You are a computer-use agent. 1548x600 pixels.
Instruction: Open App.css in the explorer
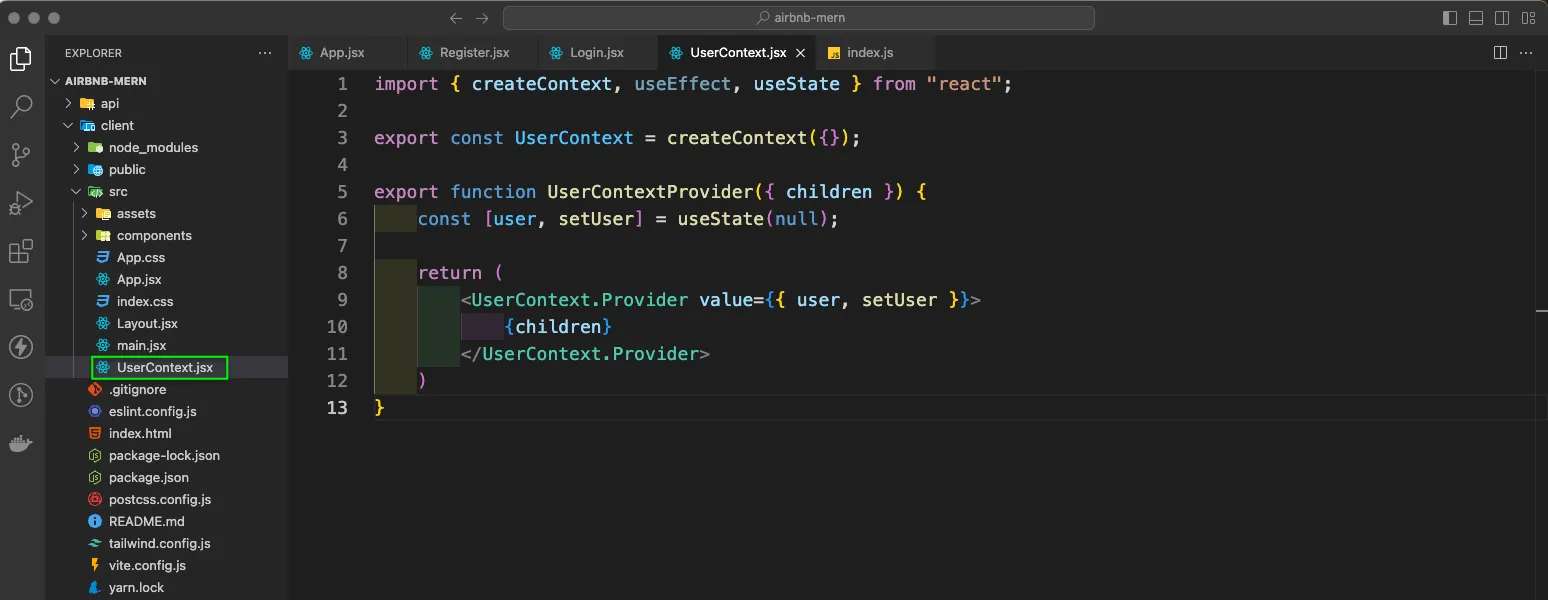[166, 257]
